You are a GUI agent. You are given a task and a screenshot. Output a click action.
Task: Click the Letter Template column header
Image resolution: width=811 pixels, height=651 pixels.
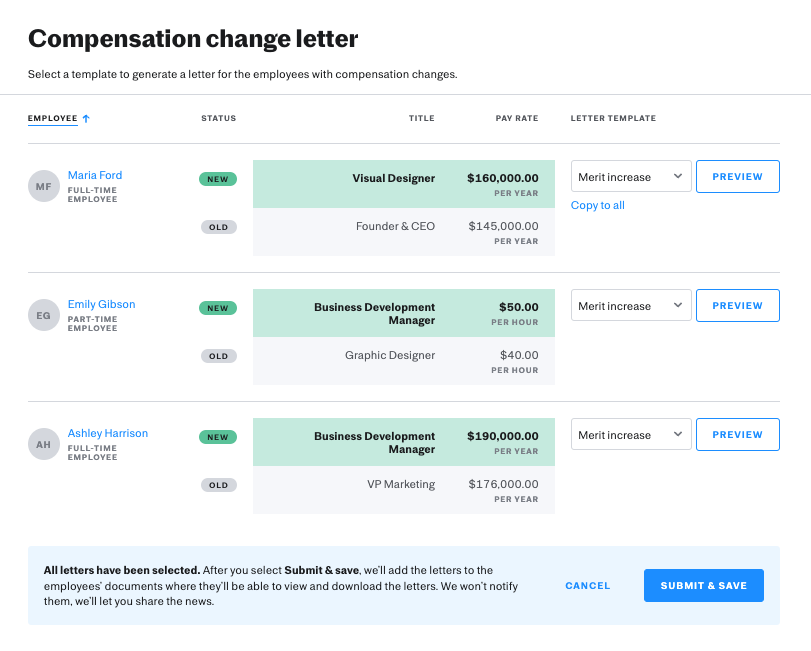tap(613, 119)
